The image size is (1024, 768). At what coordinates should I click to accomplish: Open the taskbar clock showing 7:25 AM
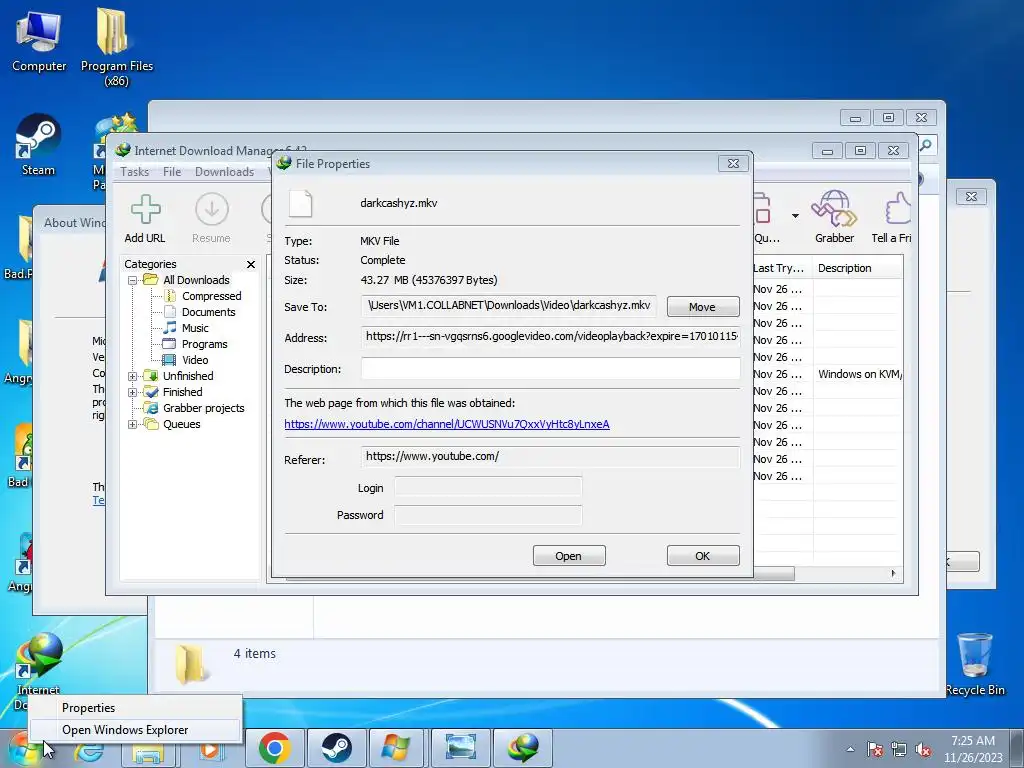tap(973, 749)
